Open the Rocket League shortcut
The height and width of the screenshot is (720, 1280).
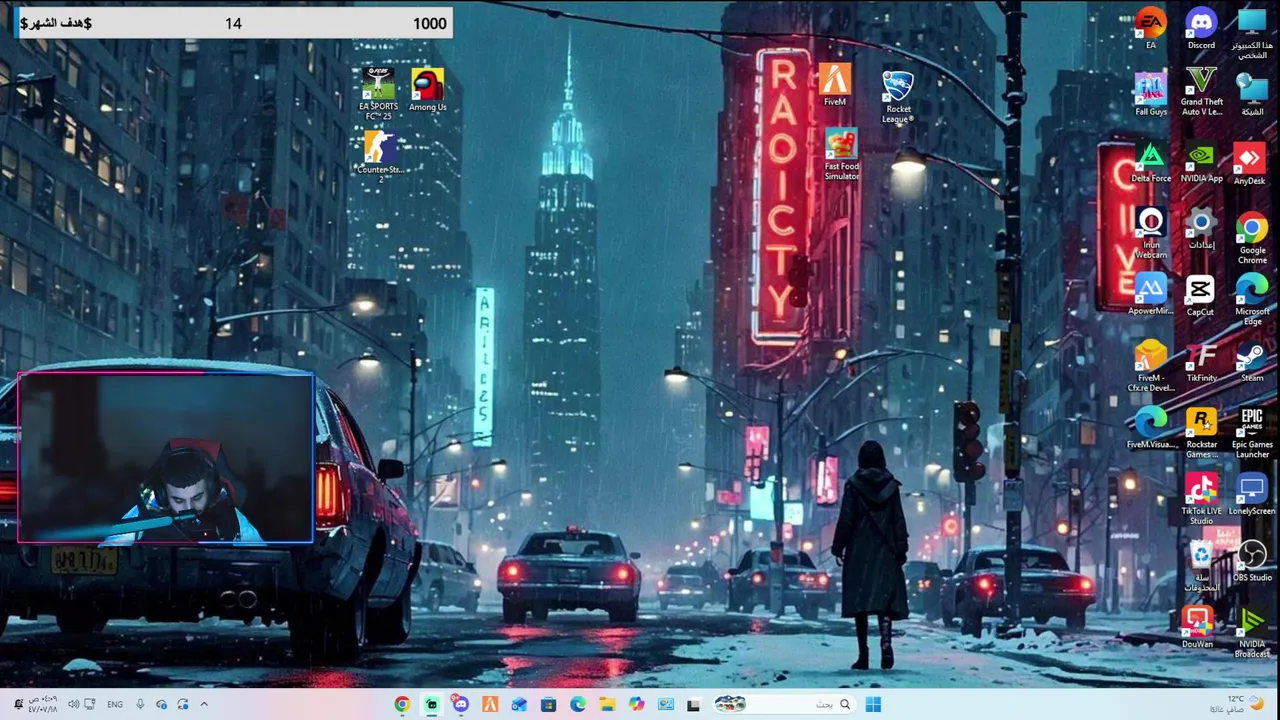coord(898,96)
